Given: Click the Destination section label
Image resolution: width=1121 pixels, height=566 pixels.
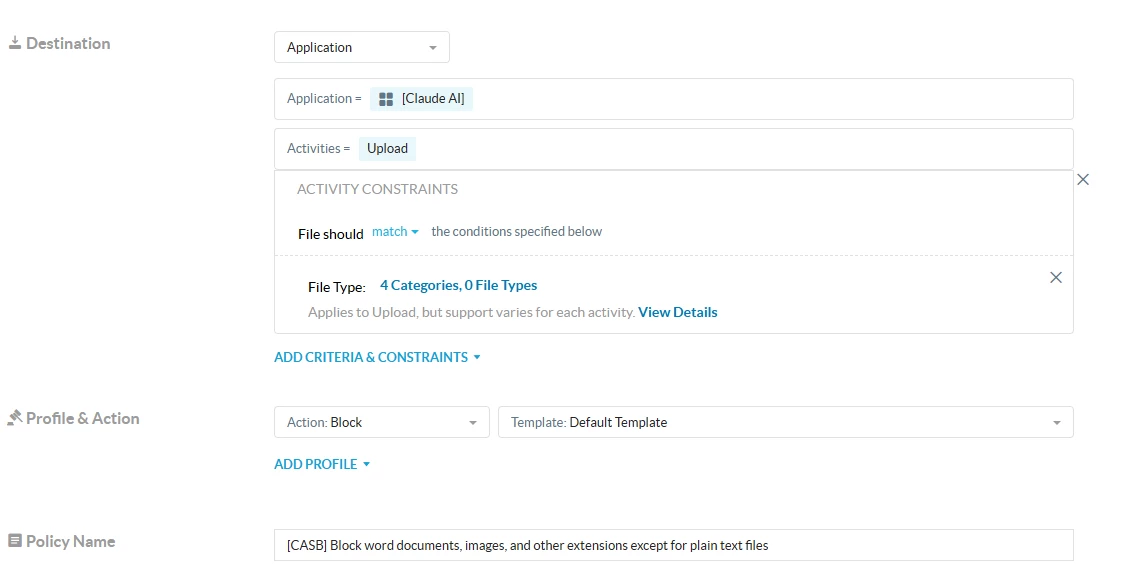Looking at the screenshot, I should [x=68, y=44].
